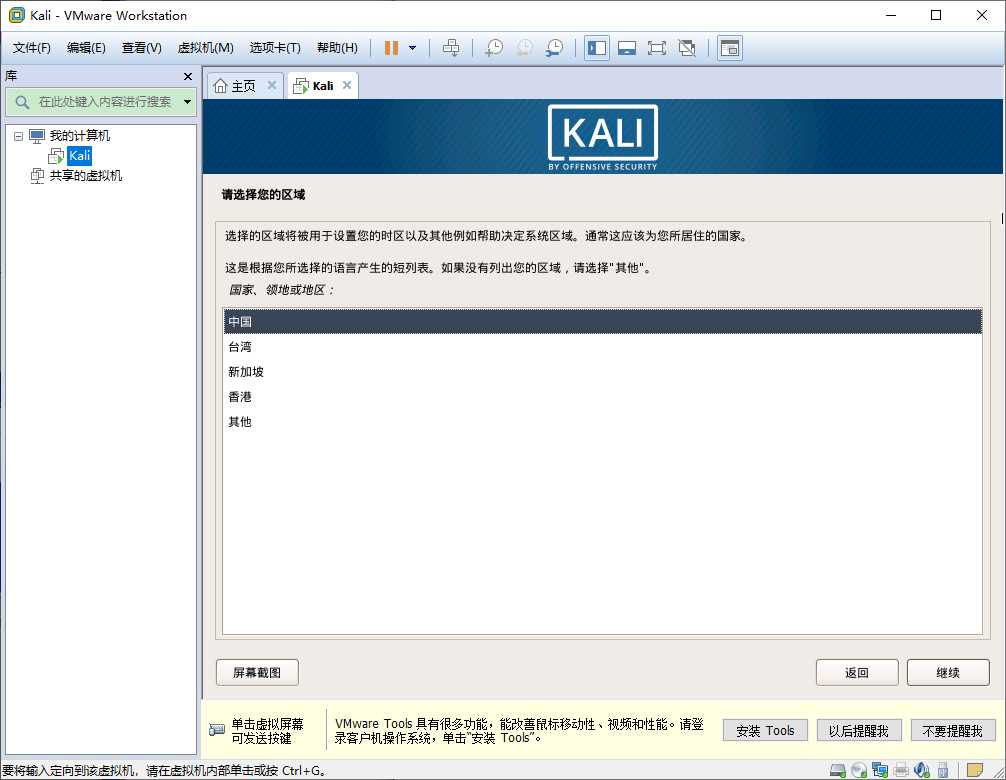Select the Kali VM in library
This screenshot has height=780, width=1006.
pos(80,156)
